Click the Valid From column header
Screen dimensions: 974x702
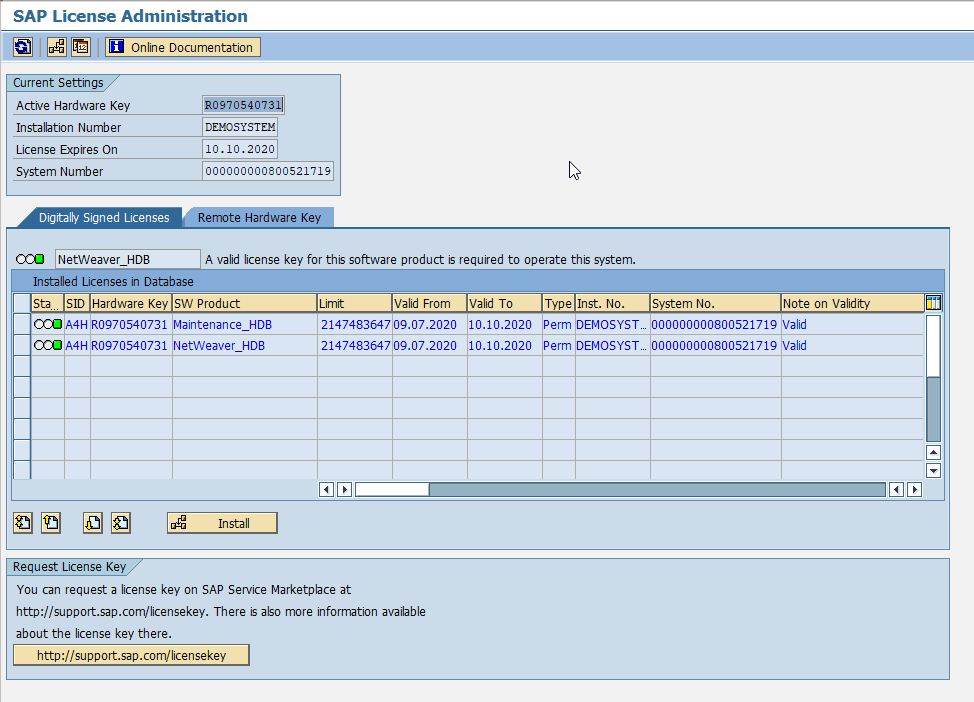430,303
